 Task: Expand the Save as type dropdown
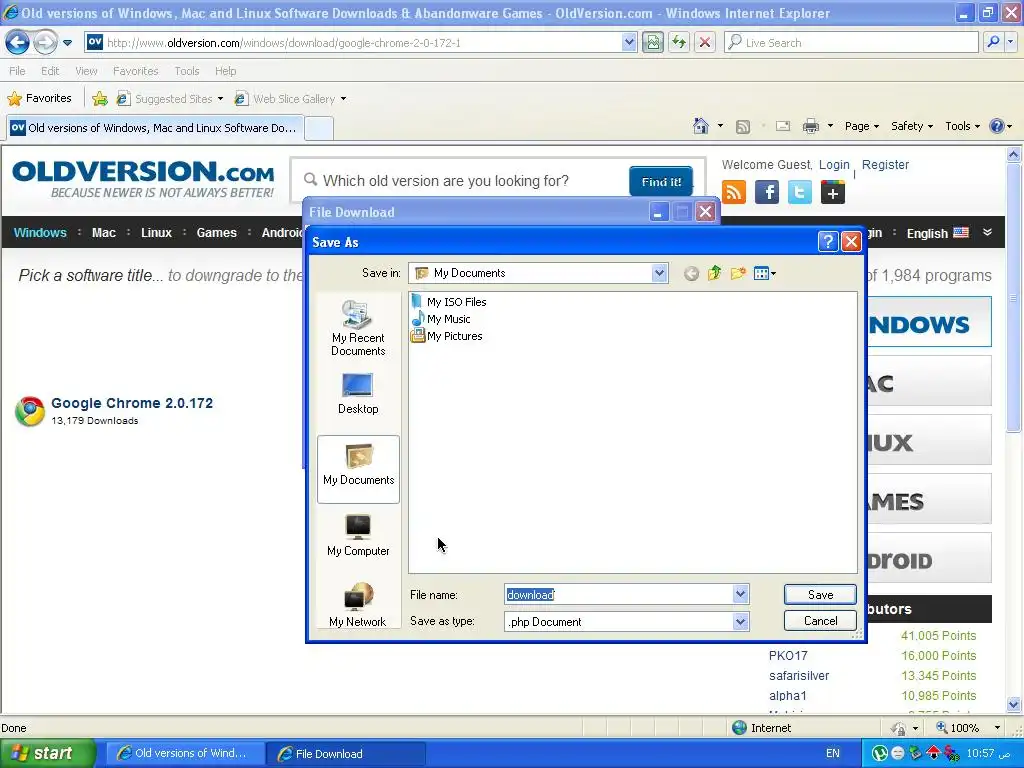(740, 622)
